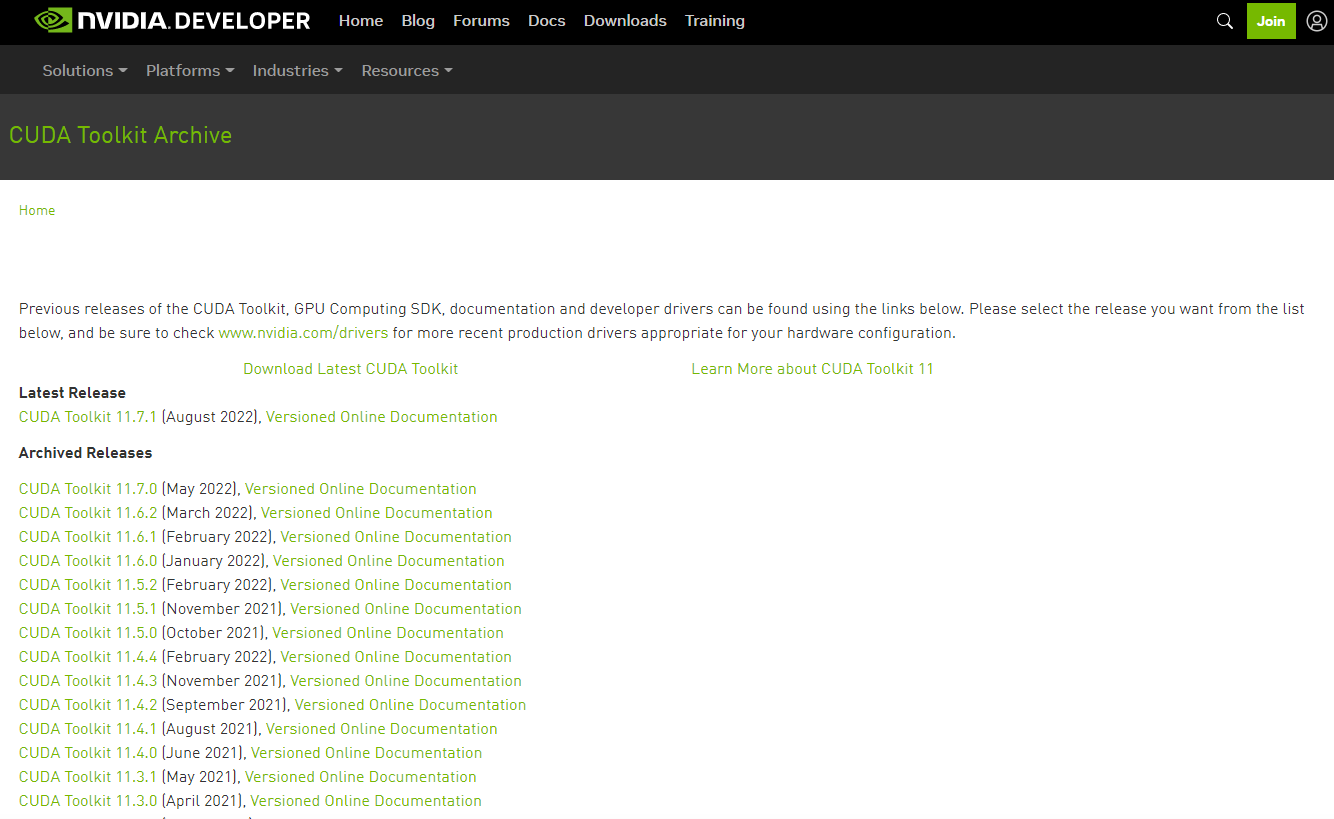Open Versioned Online Documentation for 11.4.1

[382, 729]
